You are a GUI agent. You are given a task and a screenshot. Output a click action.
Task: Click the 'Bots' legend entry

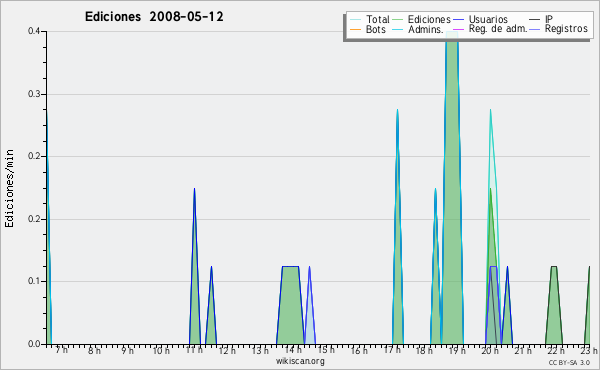pos(368,29)
